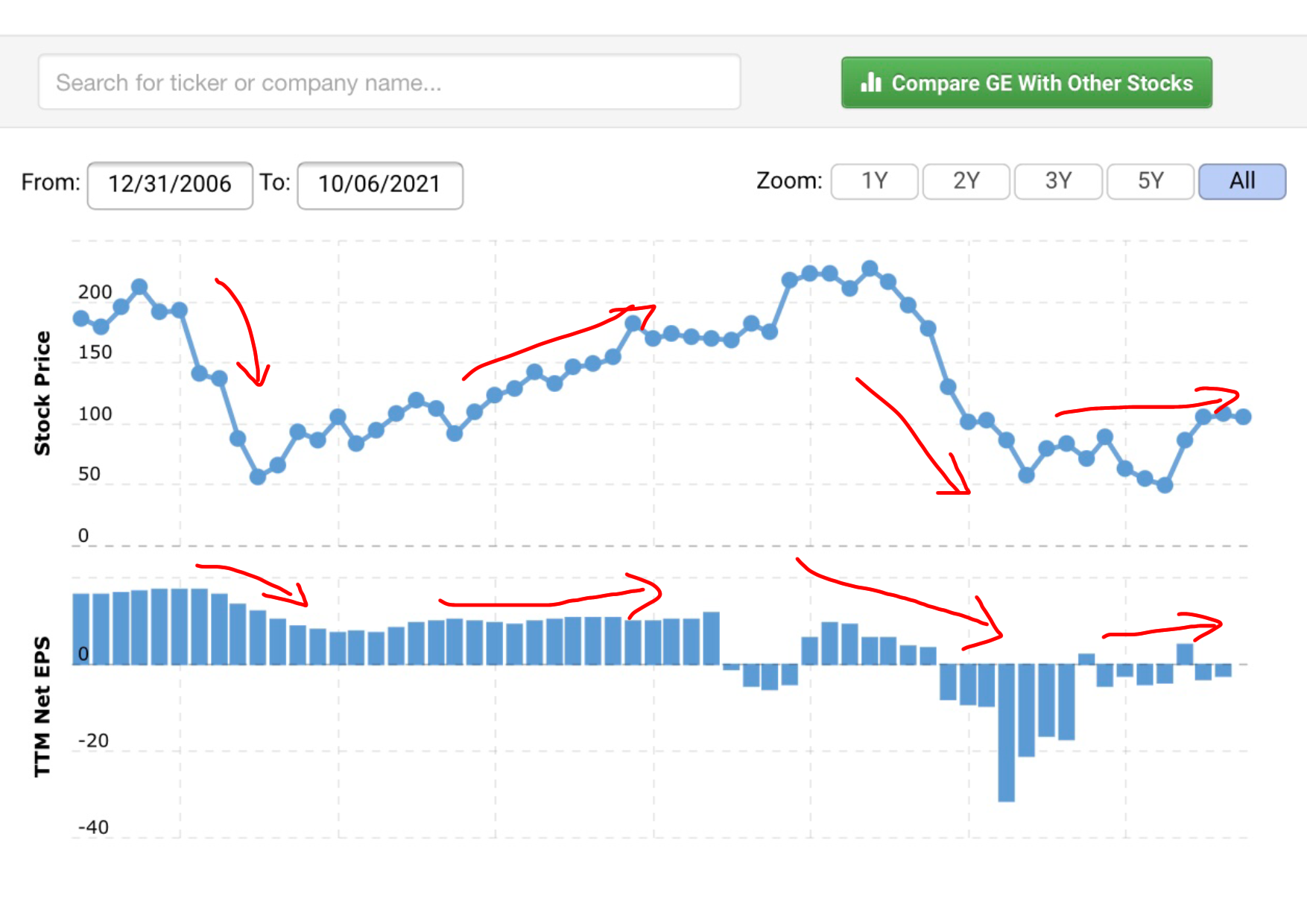
Task: Click the highest stock price data point
Action: (x=870, y=268)
